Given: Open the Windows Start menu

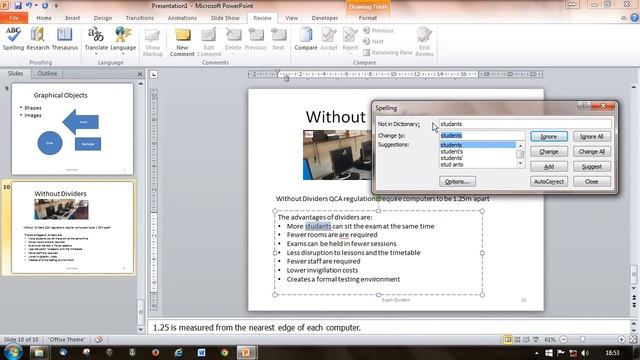Looking at the screenshot, I should (x=13, y=352).
